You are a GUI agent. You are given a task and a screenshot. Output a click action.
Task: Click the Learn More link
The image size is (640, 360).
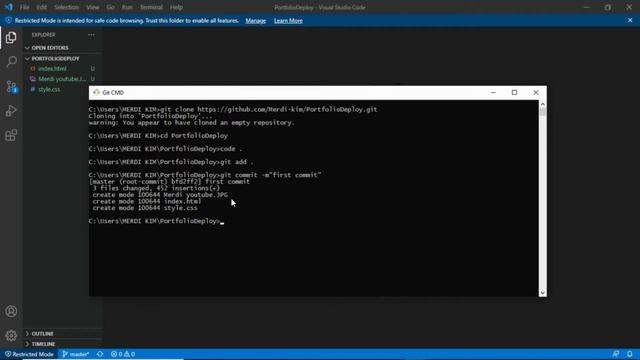click(288, 20)
